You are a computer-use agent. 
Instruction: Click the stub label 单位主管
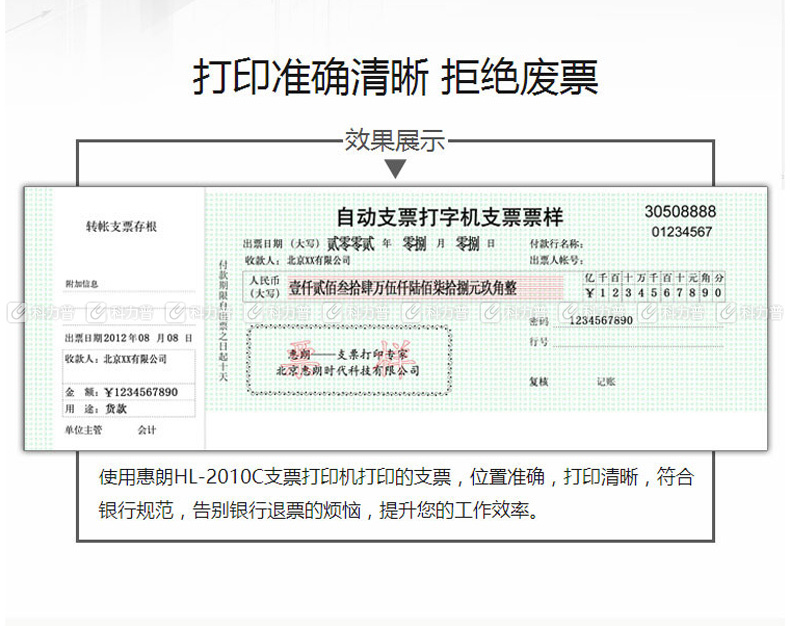click(83, 430)
